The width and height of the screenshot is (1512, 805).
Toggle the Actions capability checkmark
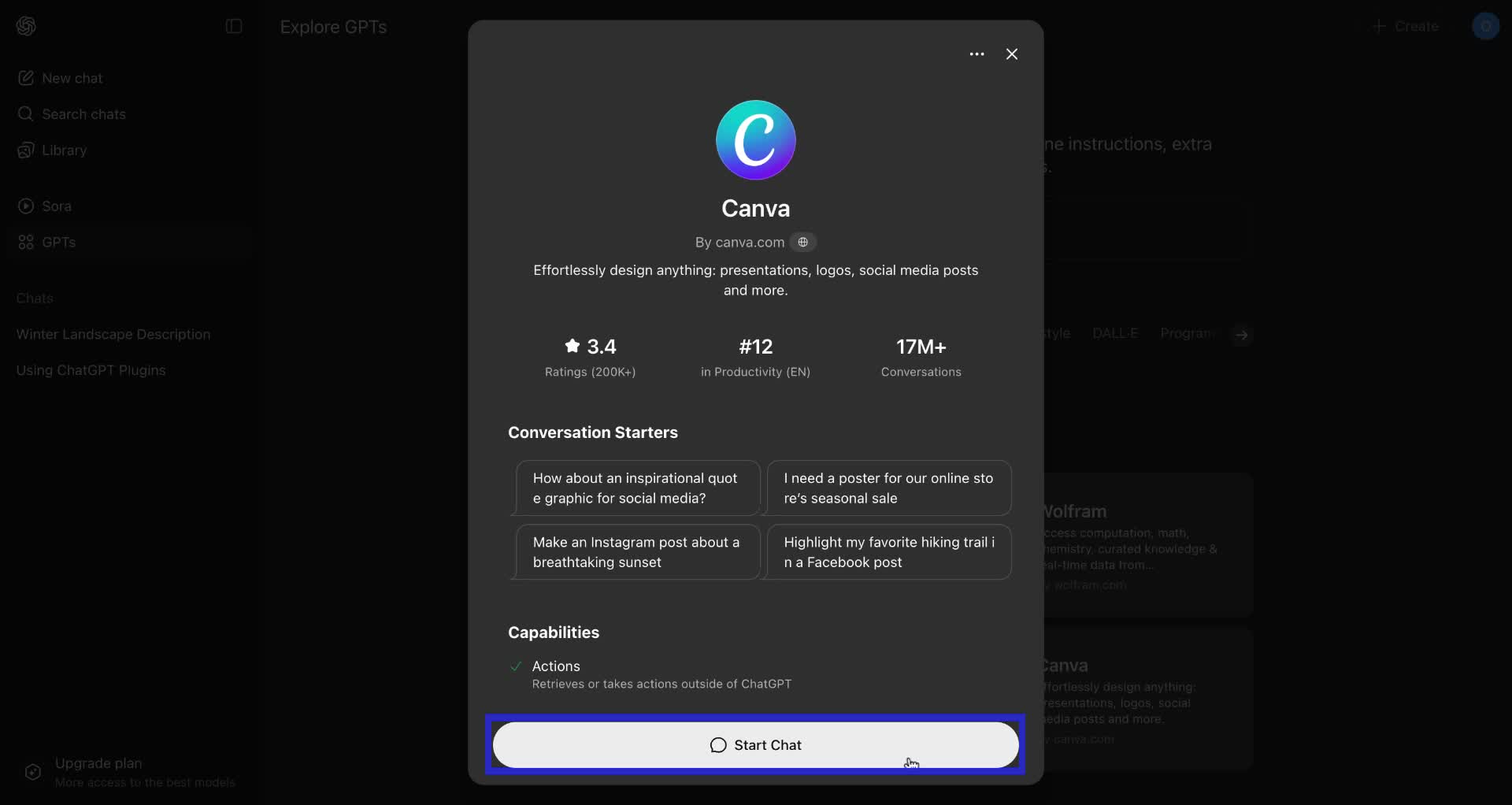[x=514, y=666]
